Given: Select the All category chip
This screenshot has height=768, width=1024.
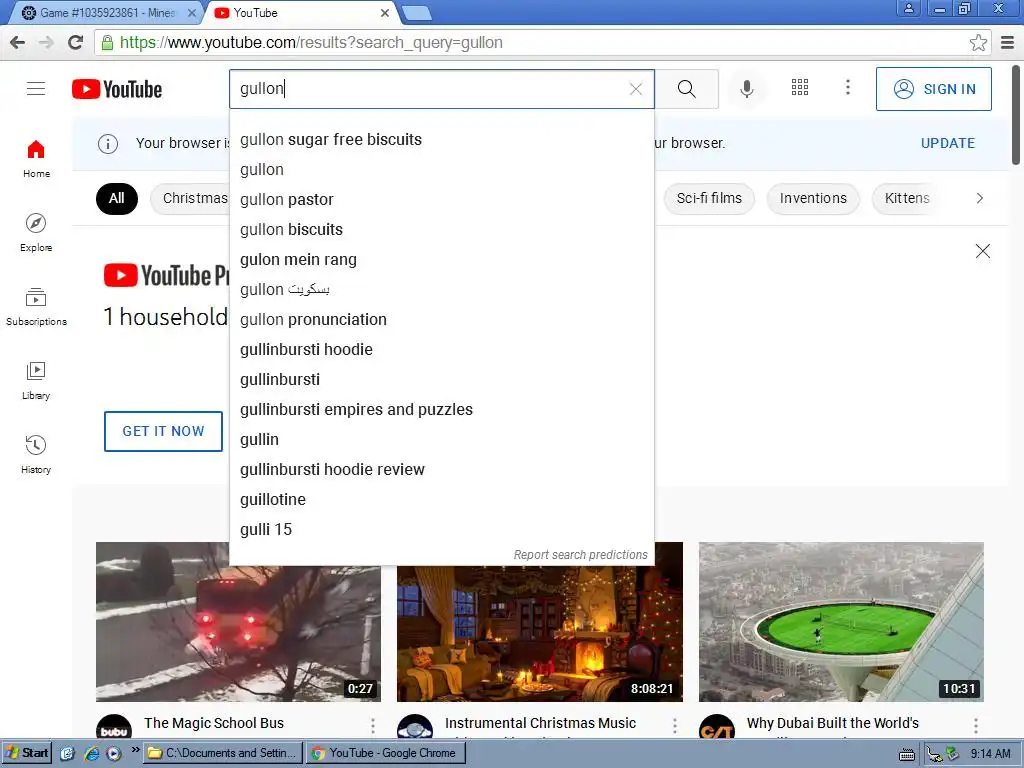Looking at the screenshot, I should tap(117, 199).
